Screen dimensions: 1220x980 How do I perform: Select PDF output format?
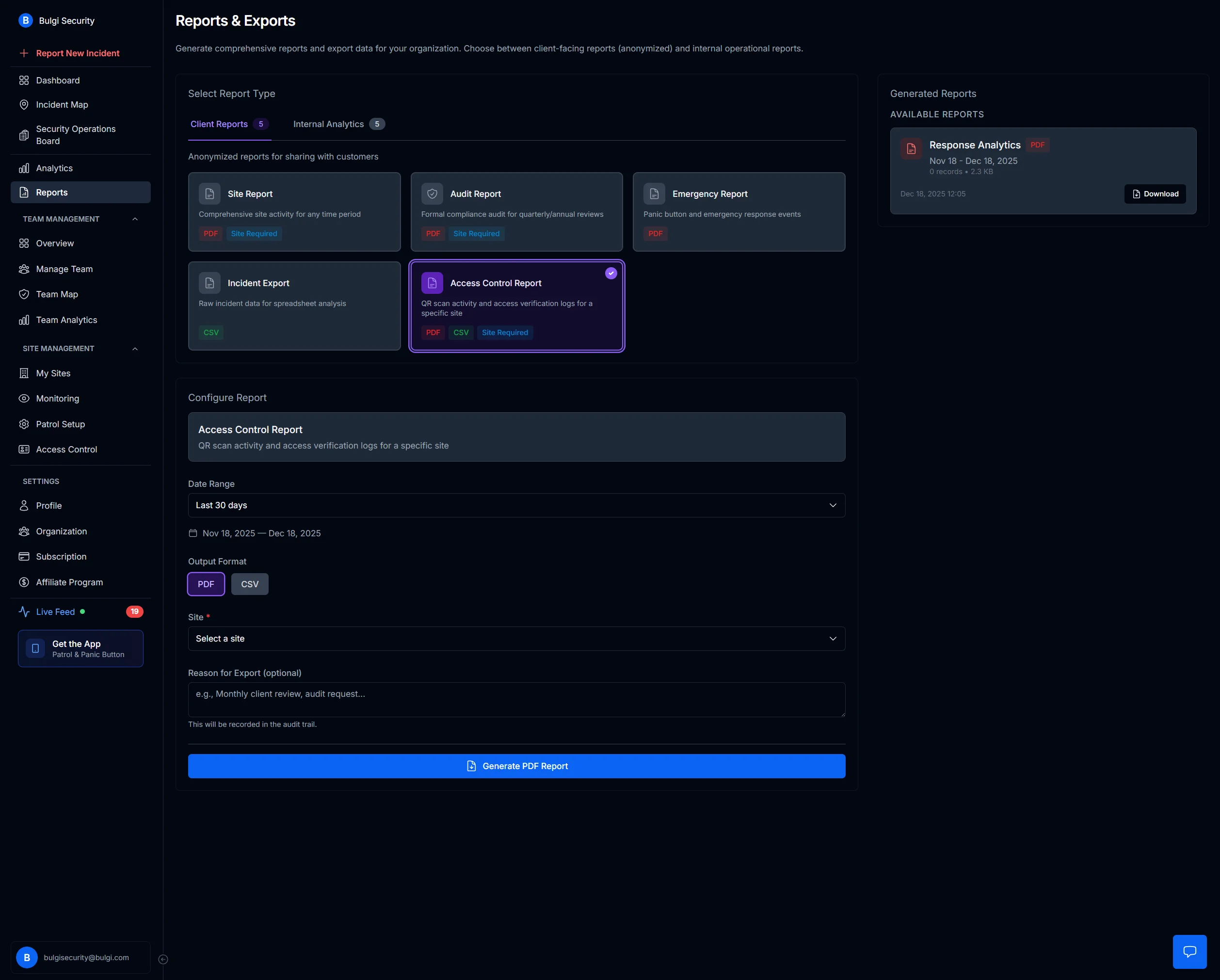click(x=206, y=584)
